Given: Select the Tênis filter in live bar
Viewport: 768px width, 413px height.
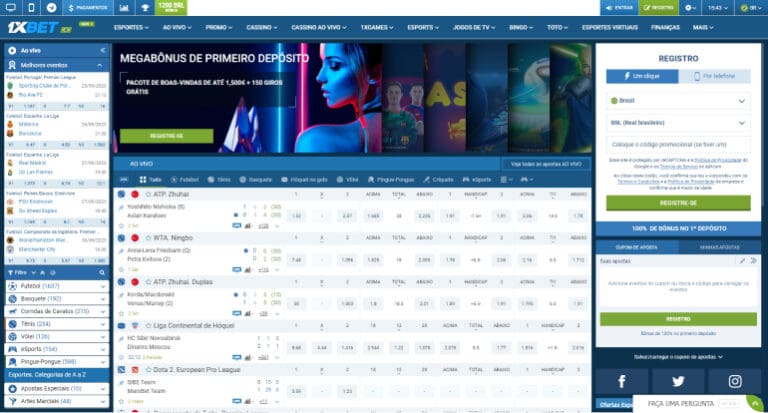Looking at the screenshot, I should (x=219, y=179).
